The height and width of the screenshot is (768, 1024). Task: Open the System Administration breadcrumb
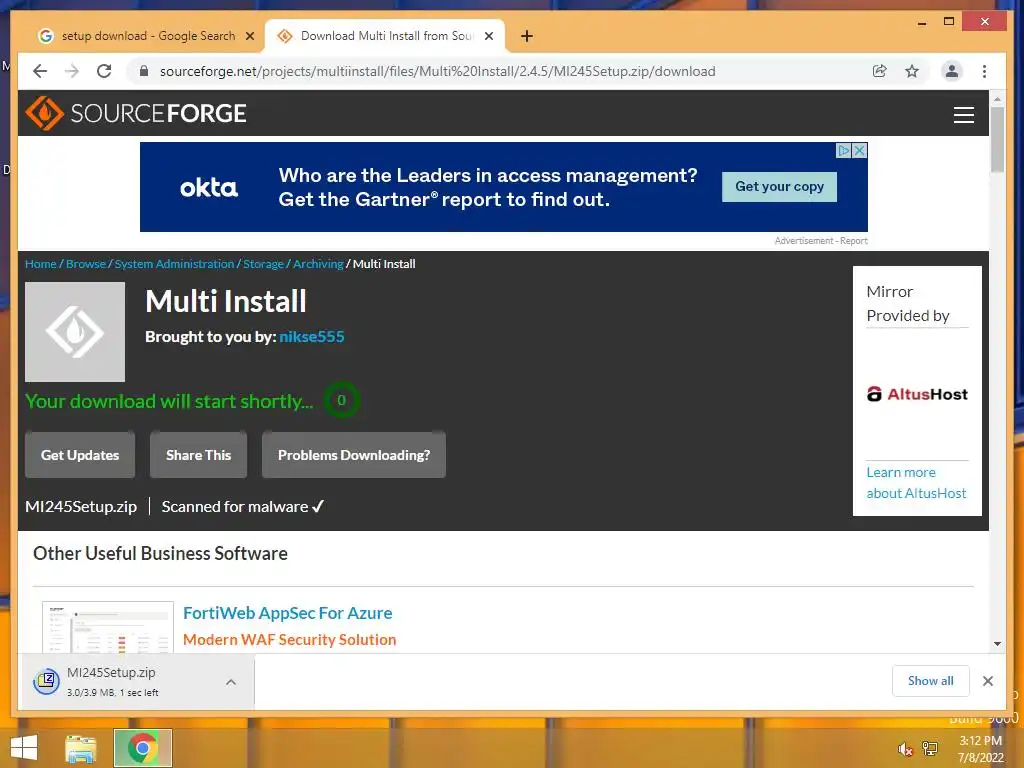point(174,264)
